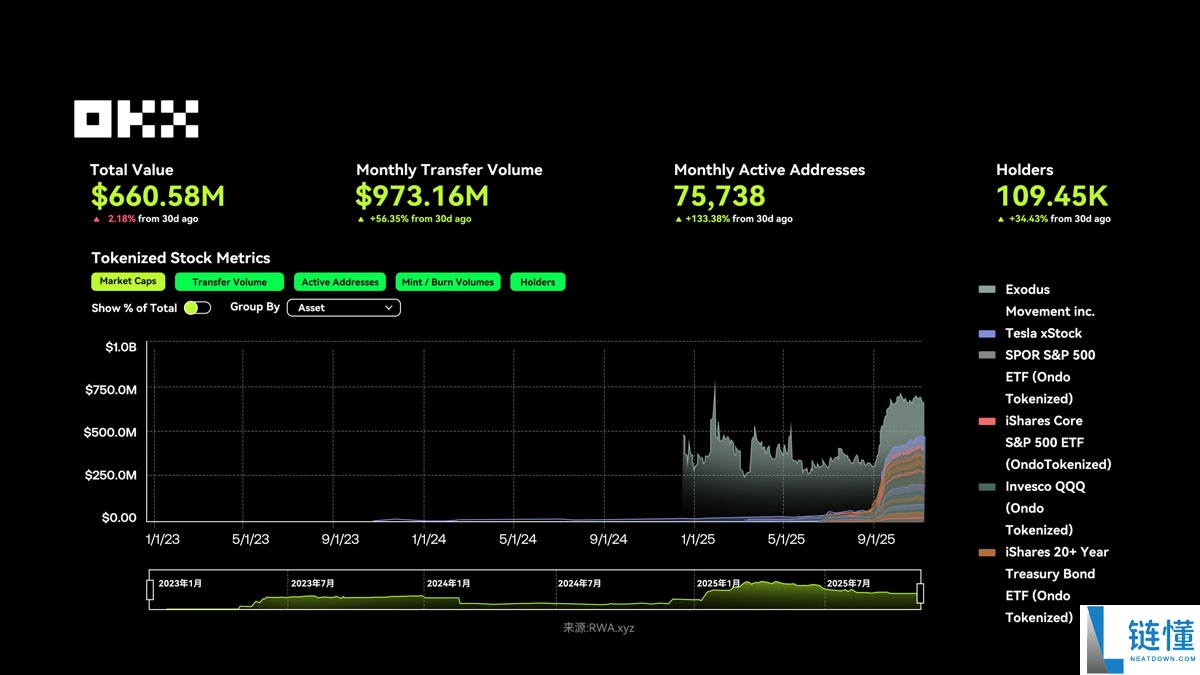This screenshot has width=1200, height=675.
Task: Select the Market Caps tab
Action: coord(128,282)
